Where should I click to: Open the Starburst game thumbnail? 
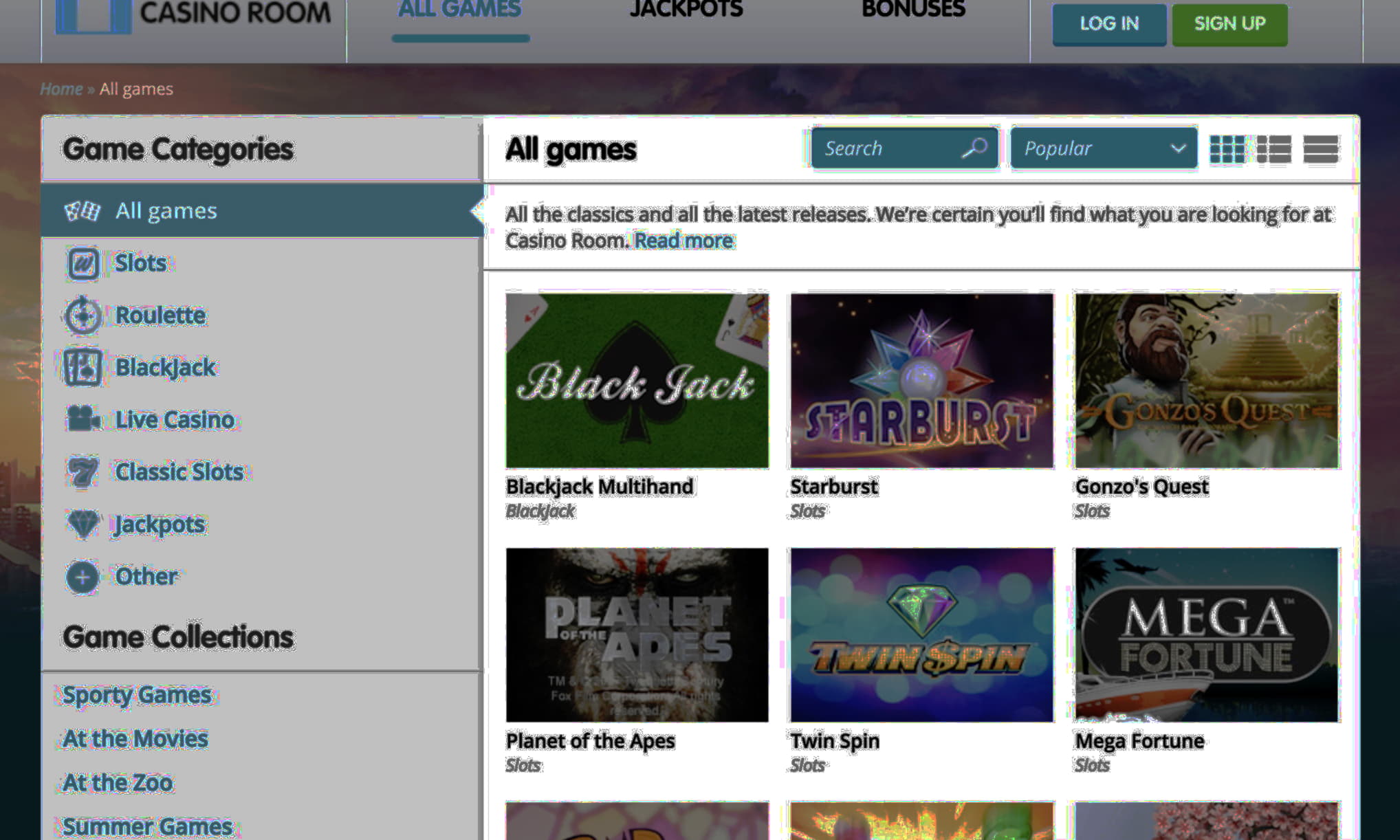click(x=921, y=381)
